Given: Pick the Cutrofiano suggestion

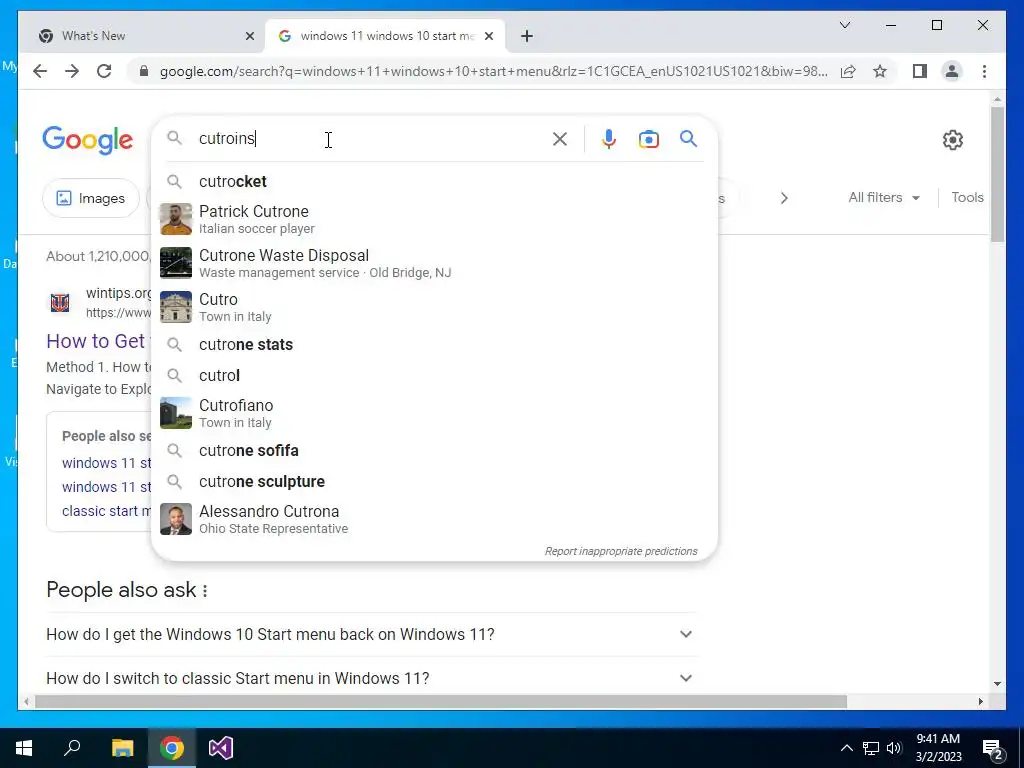Looking at the screenshot, I should tap(434, 413).
